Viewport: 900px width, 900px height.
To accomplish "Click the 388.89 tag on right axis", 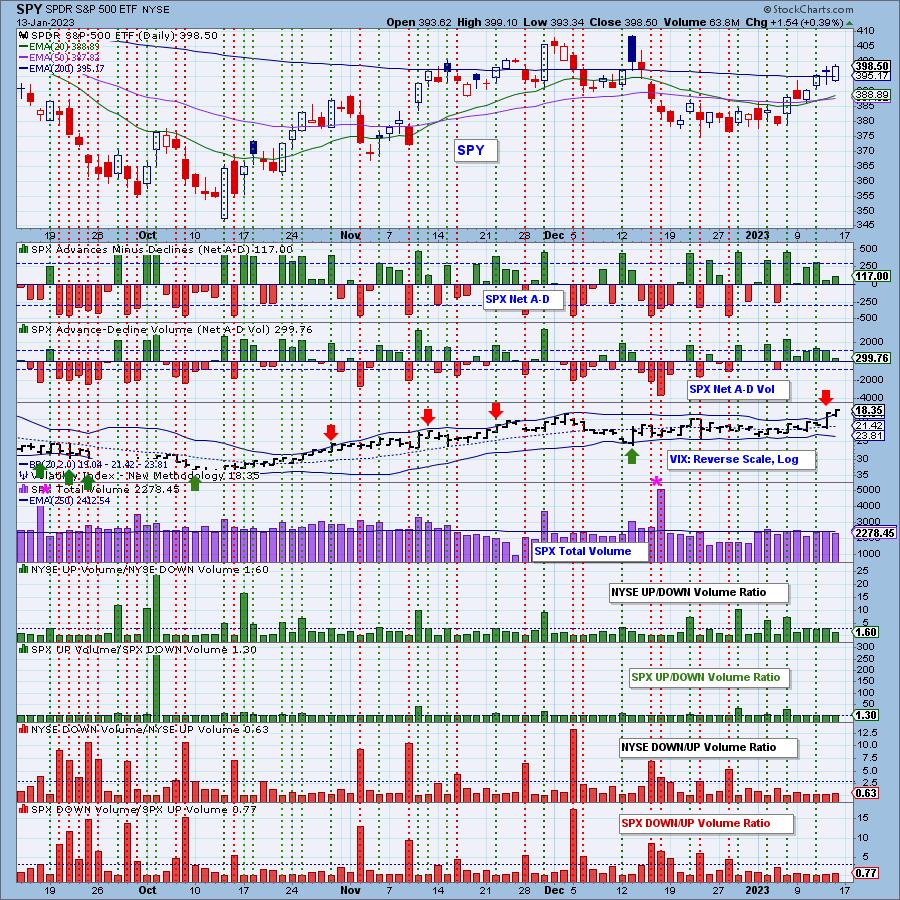I will pos(871,95).
